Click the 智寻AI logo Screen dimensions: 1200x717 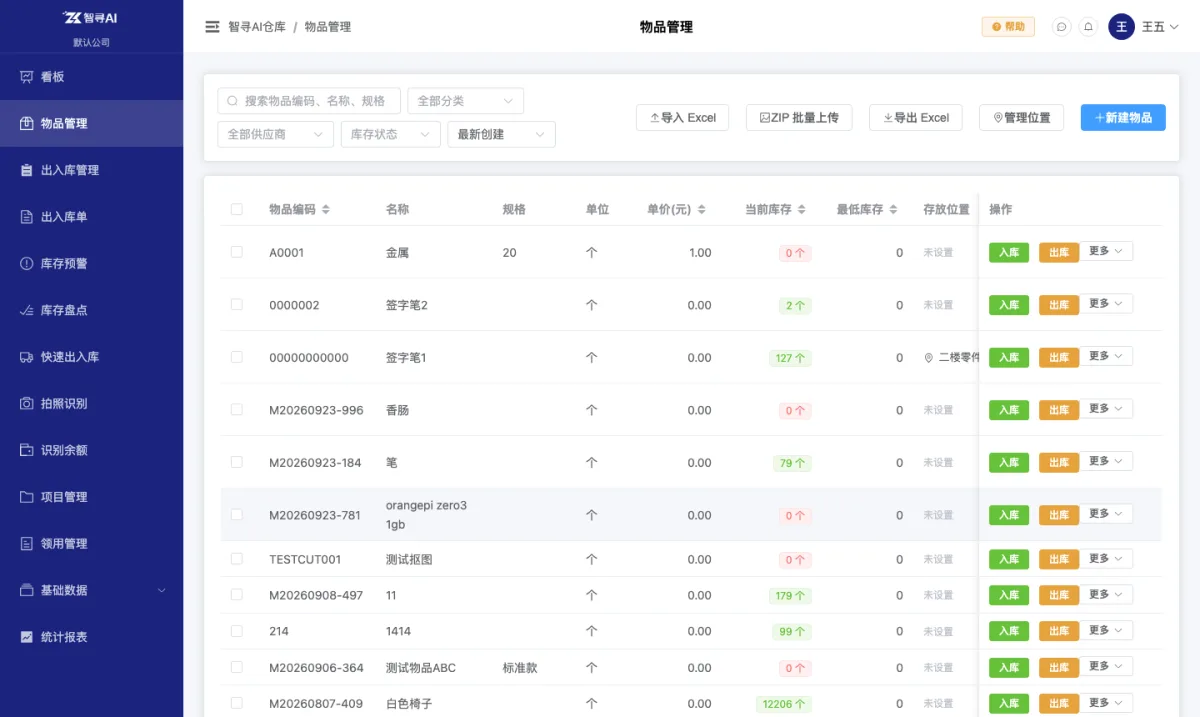tap(91, 17)
